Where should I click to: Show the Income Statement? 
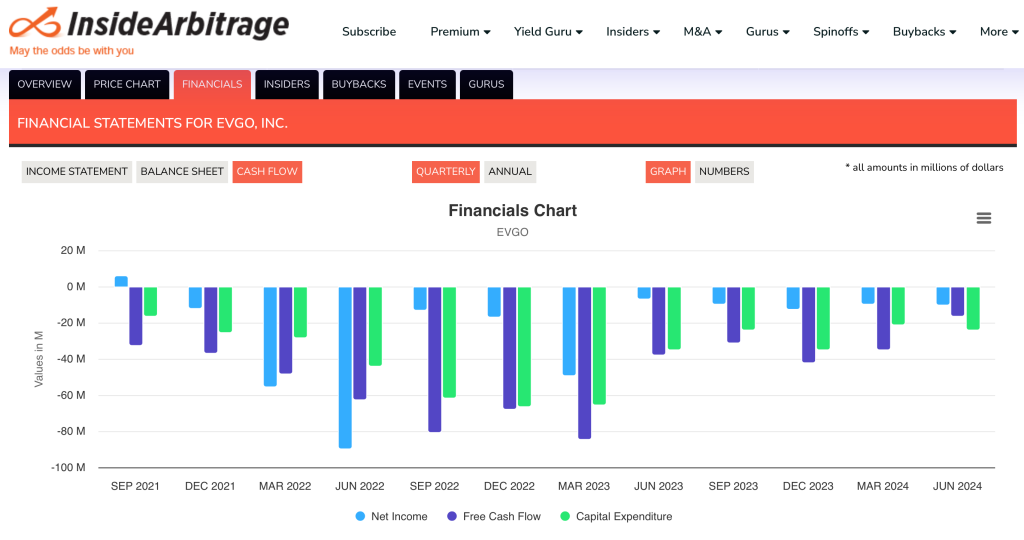[76, 172]
